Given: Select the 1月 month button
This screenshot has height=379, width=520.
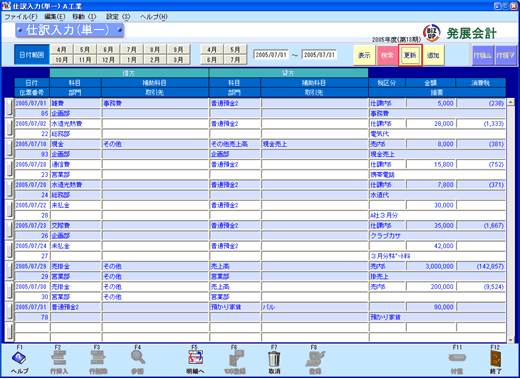Looking at the screenshot, I should pyautogui.click(x=132, y=60).
